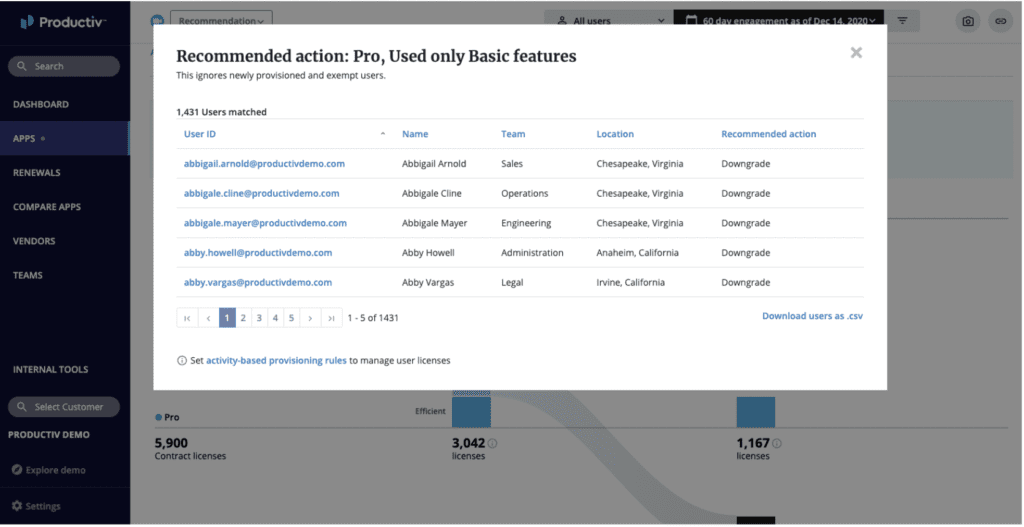
Task: Download users as .csv
Action: click(x=812, y=316)
